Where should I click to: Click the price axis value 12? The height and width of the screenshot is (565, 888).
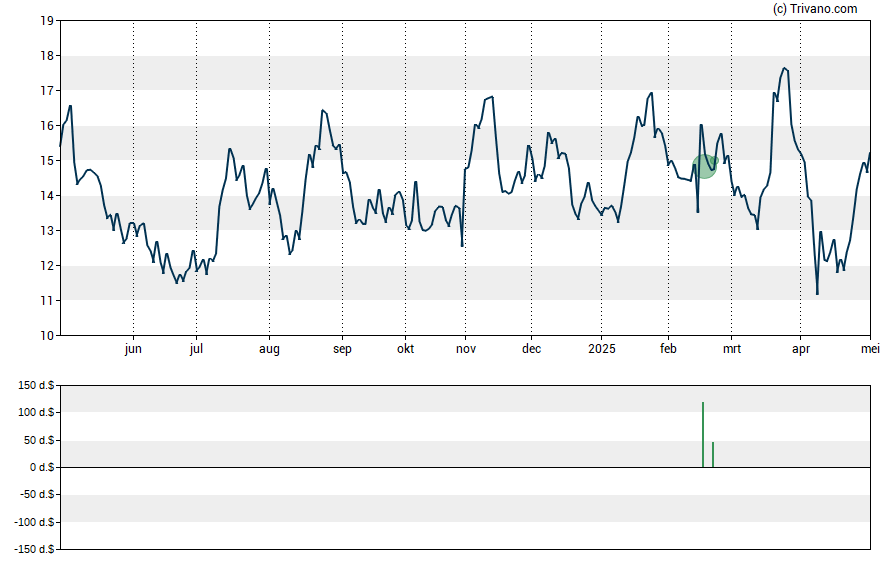(47, 266)
